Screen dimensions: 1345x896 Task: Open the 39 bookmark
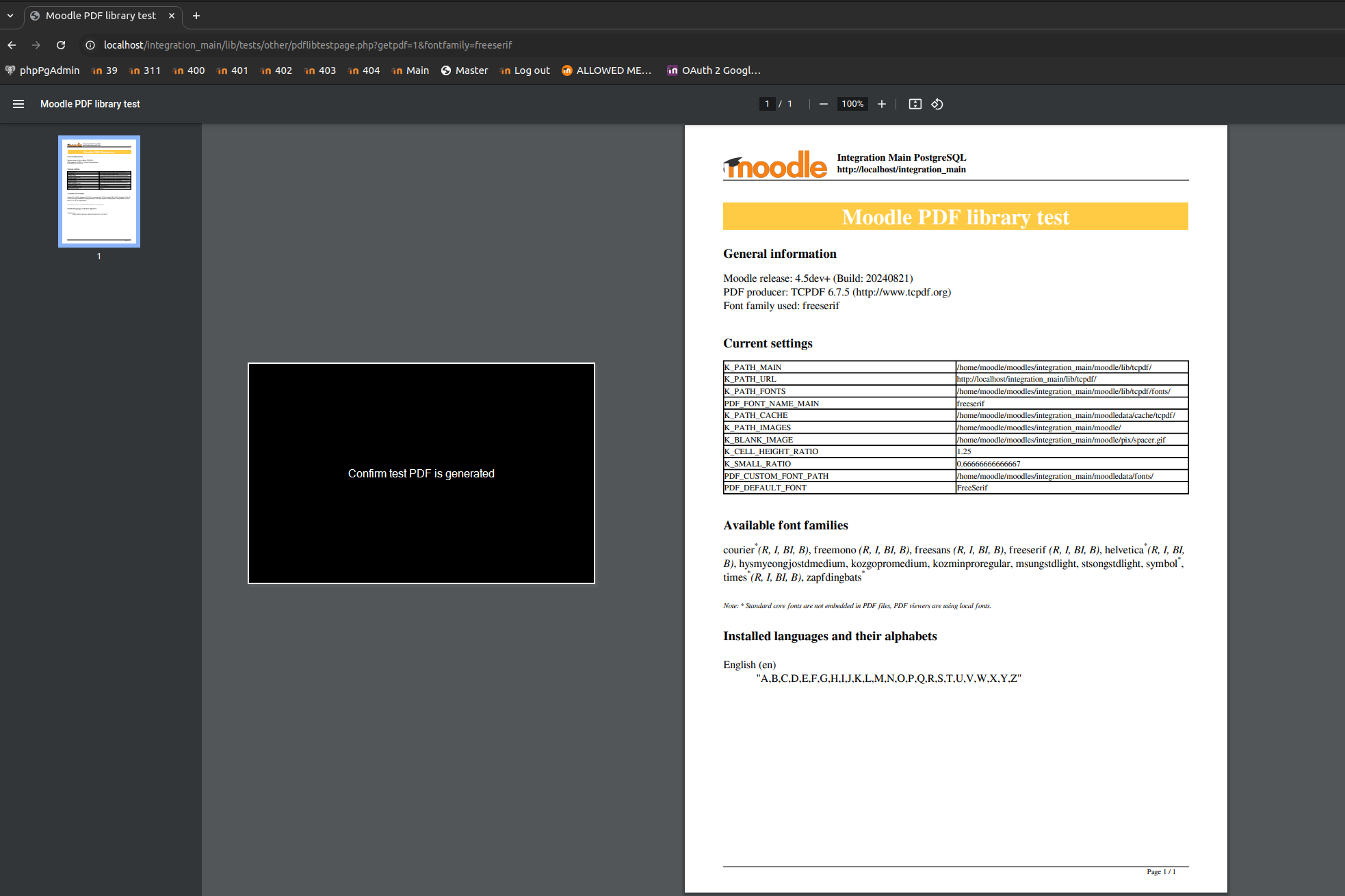[105, 70]
